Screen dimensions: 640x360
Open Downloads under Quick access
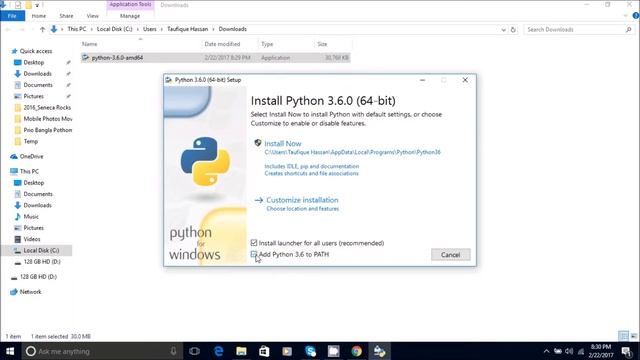37,73
